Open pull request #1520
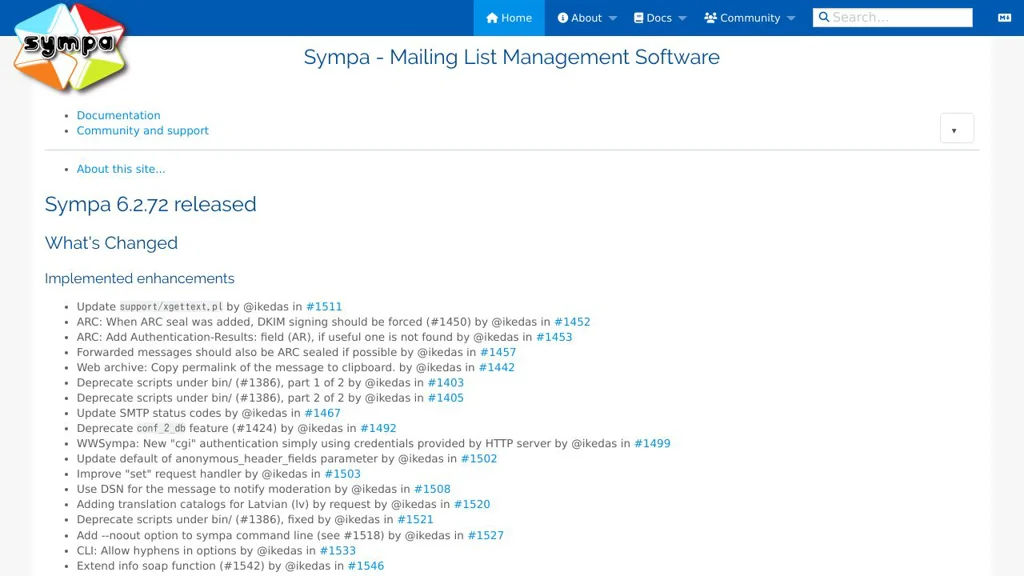The width and height of the screenshot is (1024, 576). click(472, 504)
